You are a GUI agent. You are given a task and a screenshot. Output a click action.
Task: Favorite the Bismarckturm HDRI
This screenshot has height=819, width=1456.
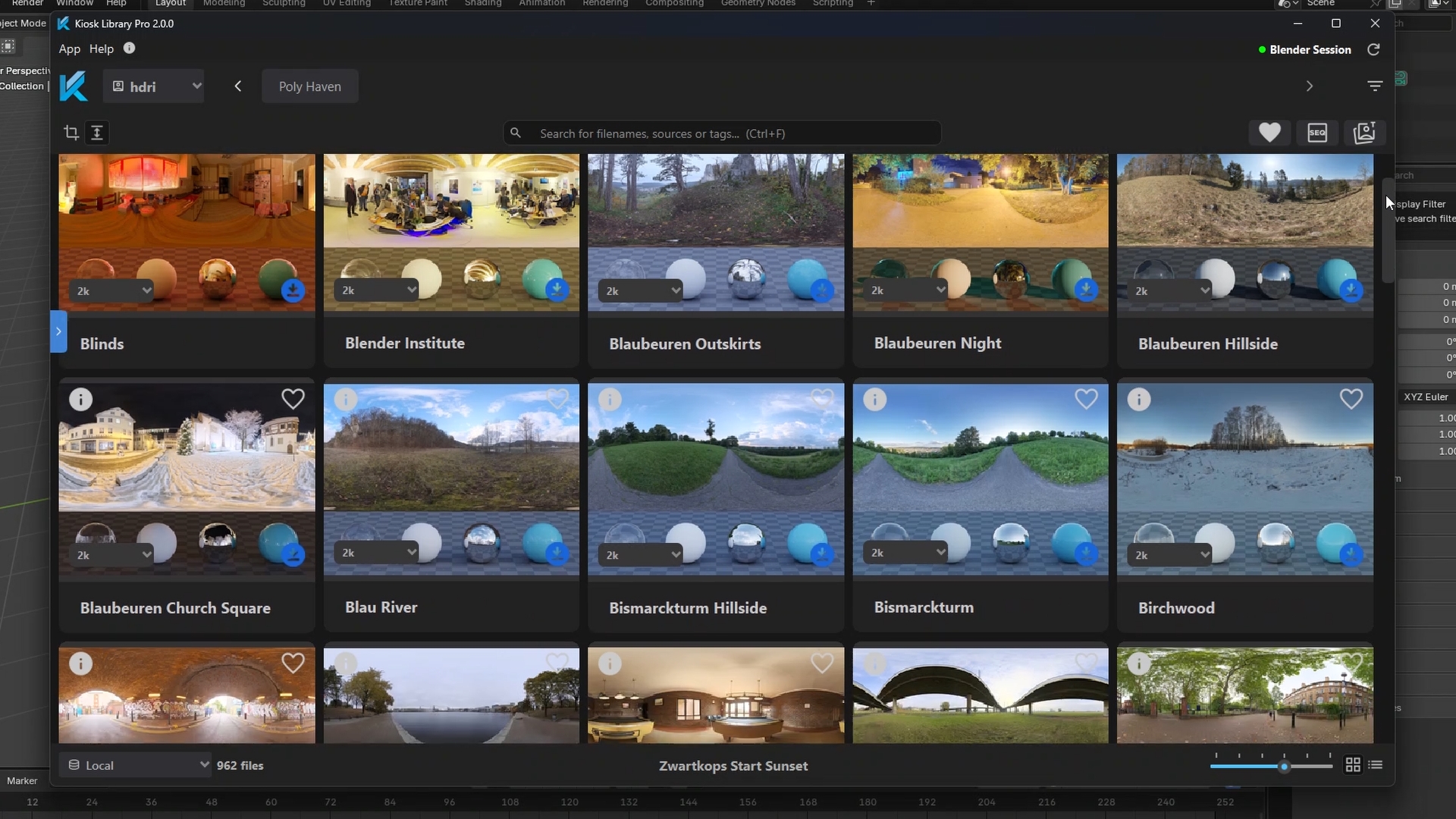tap(1086, 399)
